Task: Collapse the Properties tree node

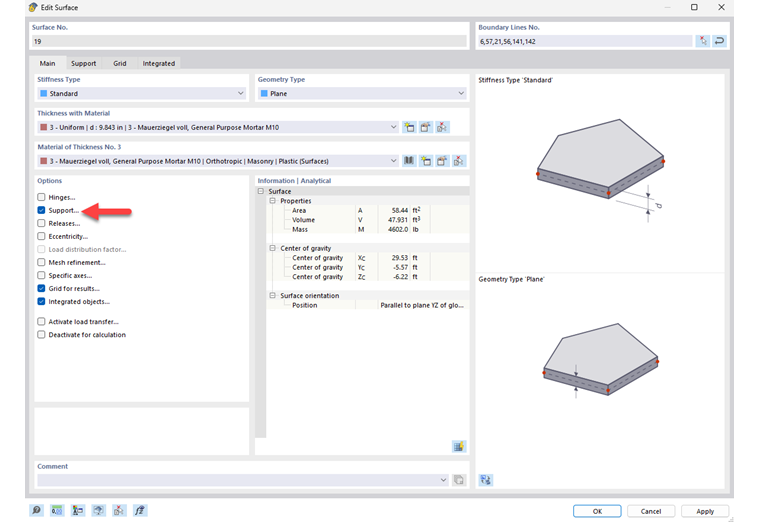Action: 272,201
